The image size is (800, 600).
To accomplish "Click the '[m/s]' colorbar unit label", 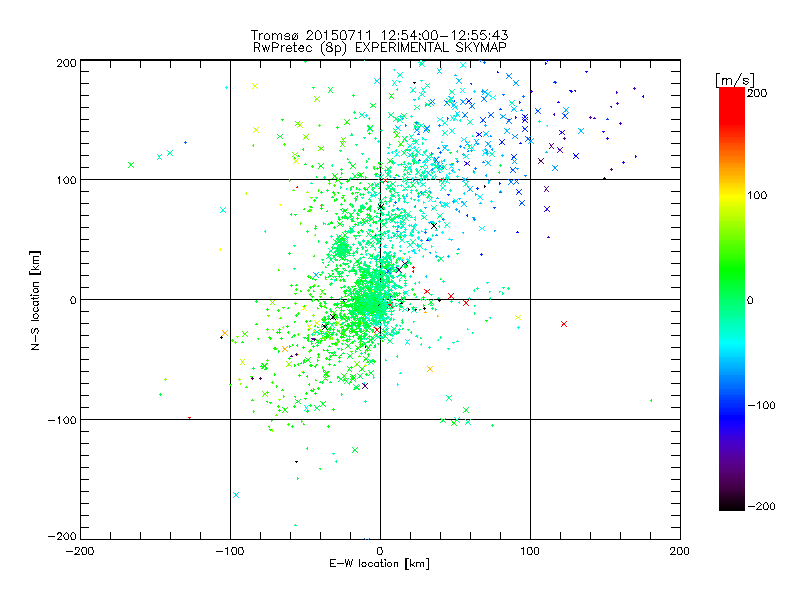I will pyautogui.click(x=735, y=80).
